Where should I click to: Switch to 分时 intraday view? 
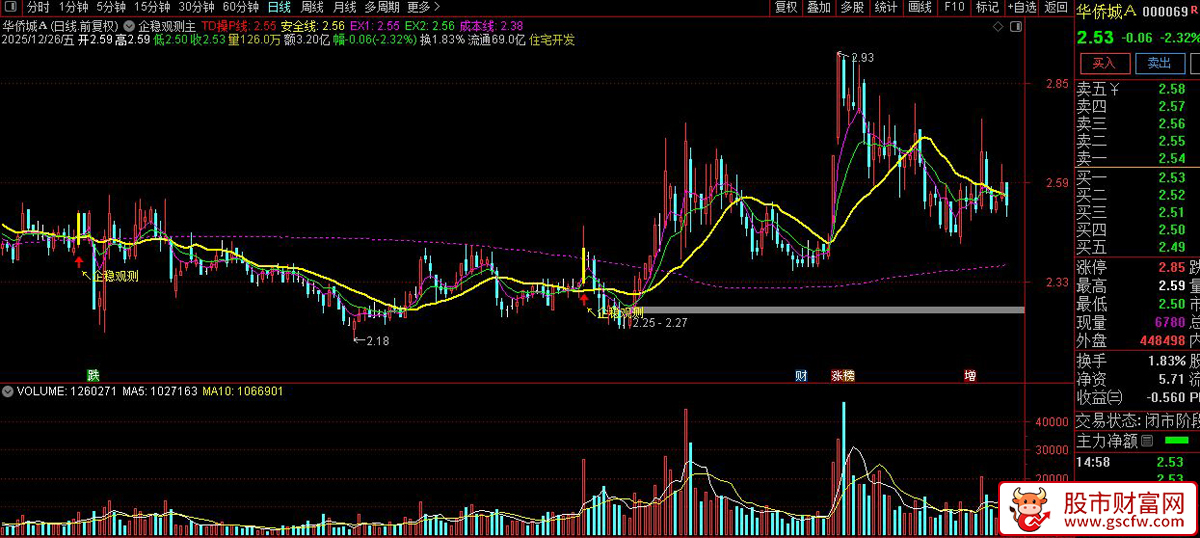click(37, 7)
